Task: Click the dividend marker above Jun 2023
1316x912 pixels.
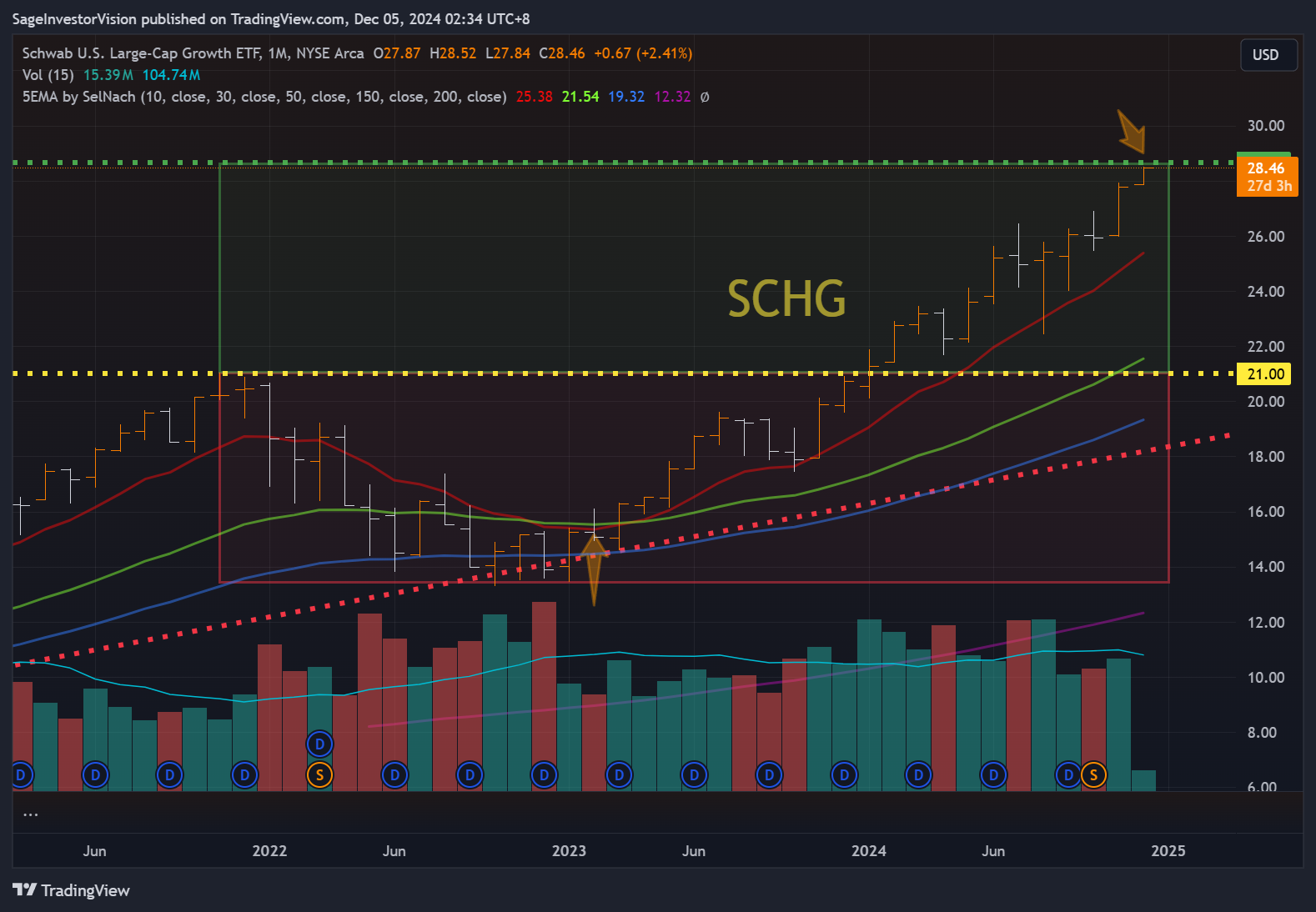Action: pos(694,775)
